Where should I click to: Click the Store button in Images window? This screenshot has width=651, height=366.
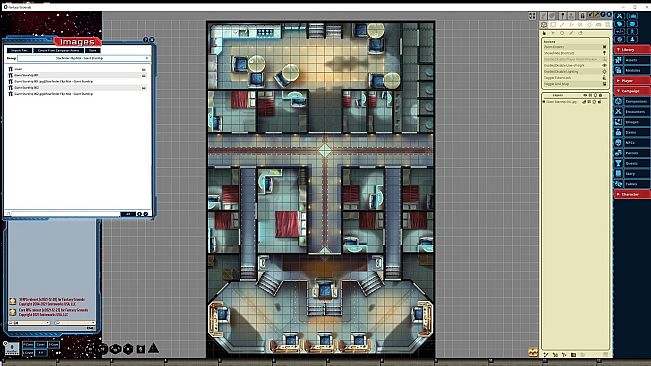[x=93, y=50]
